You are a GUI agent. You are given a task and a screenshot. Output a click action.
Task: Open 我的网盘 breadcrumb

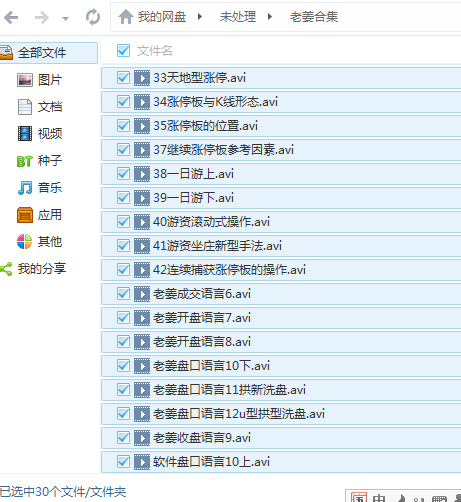pos(162,17)
